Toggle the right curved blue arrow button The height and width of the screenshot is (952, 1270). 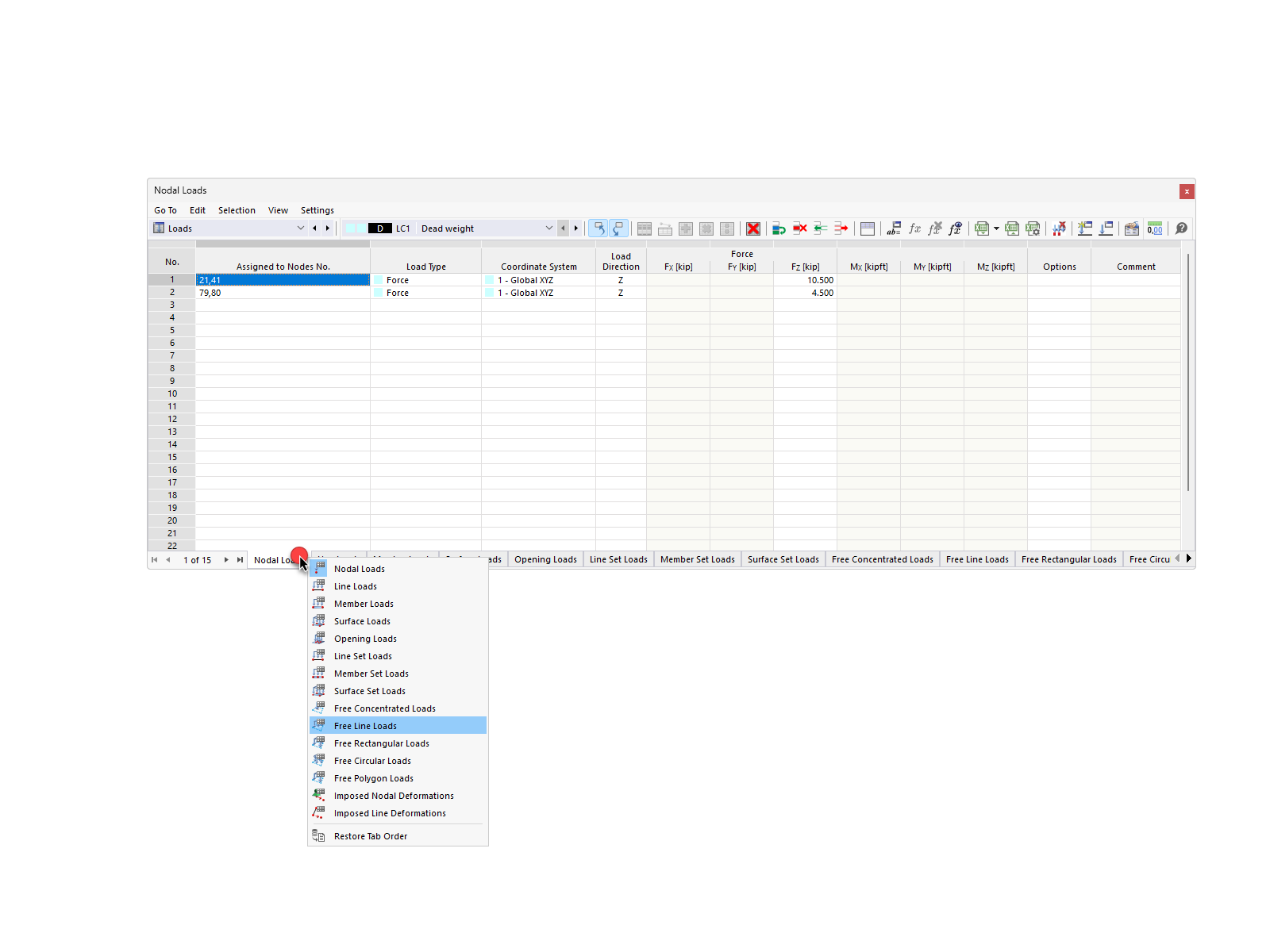(618, 228)
